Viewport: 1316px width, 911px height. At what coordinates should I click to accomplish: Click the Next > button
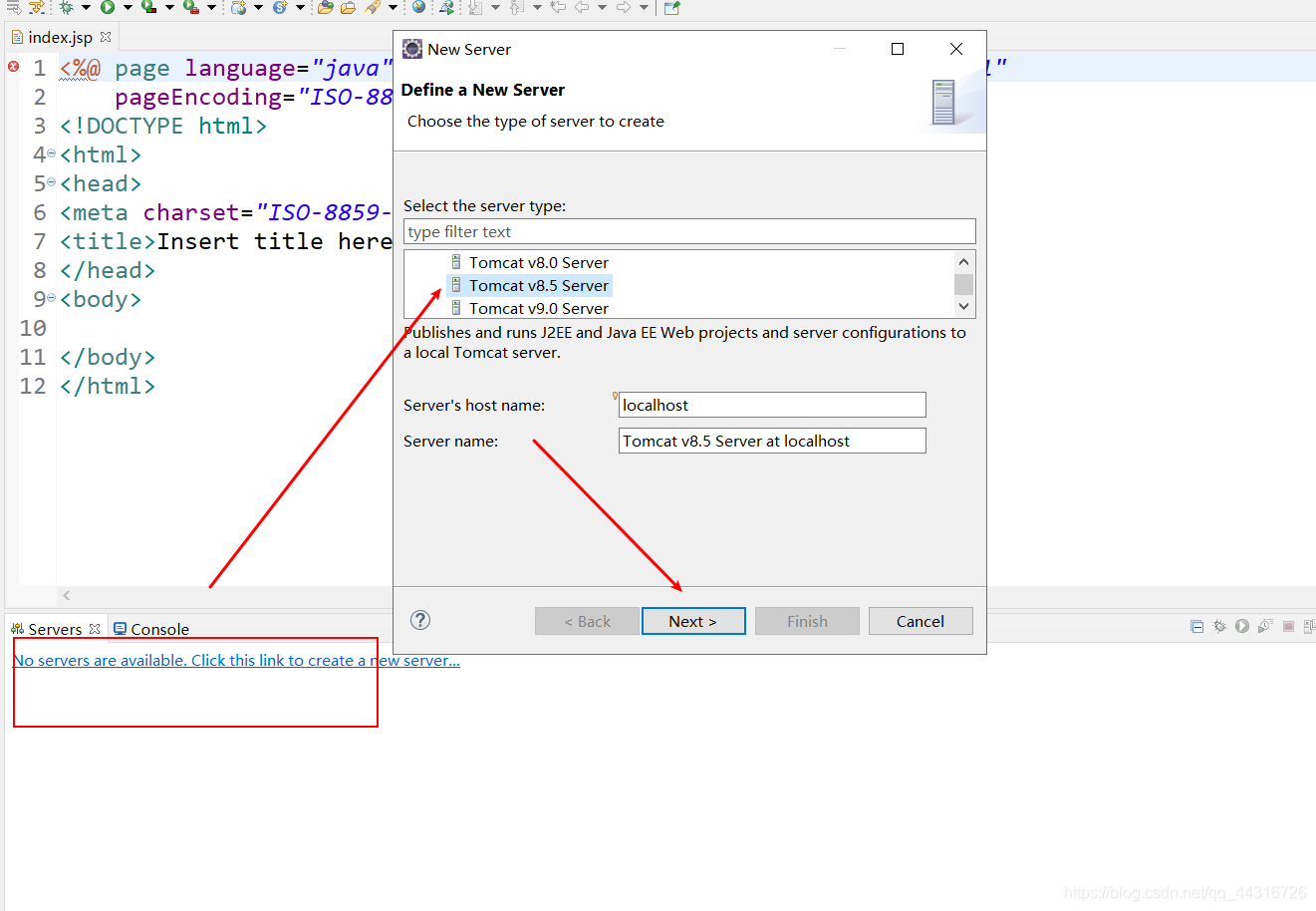(x=693, y=621)
